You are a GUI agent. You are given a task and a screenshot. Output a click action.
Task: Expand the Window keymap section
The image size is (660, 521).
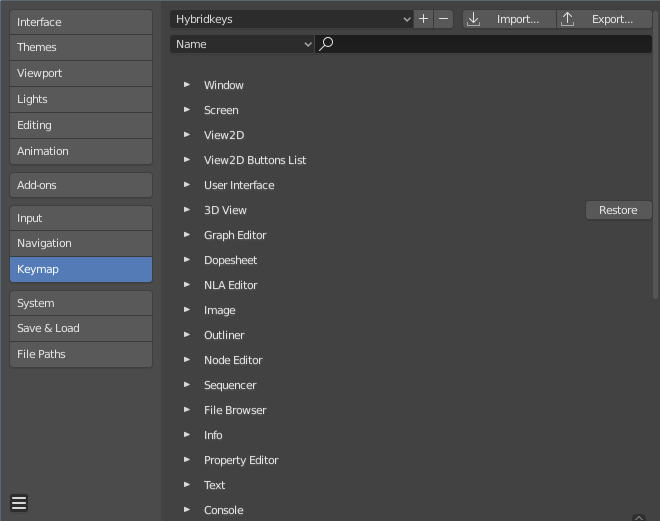coord(187,85)
